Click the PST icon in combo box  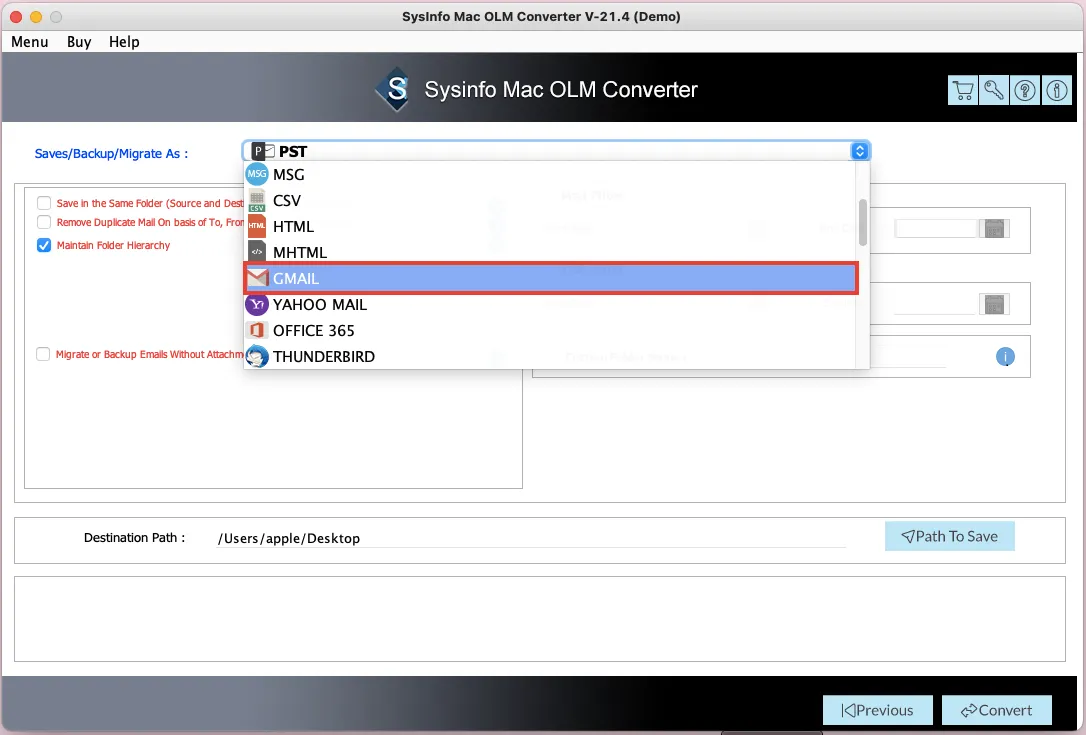point(263,151)
